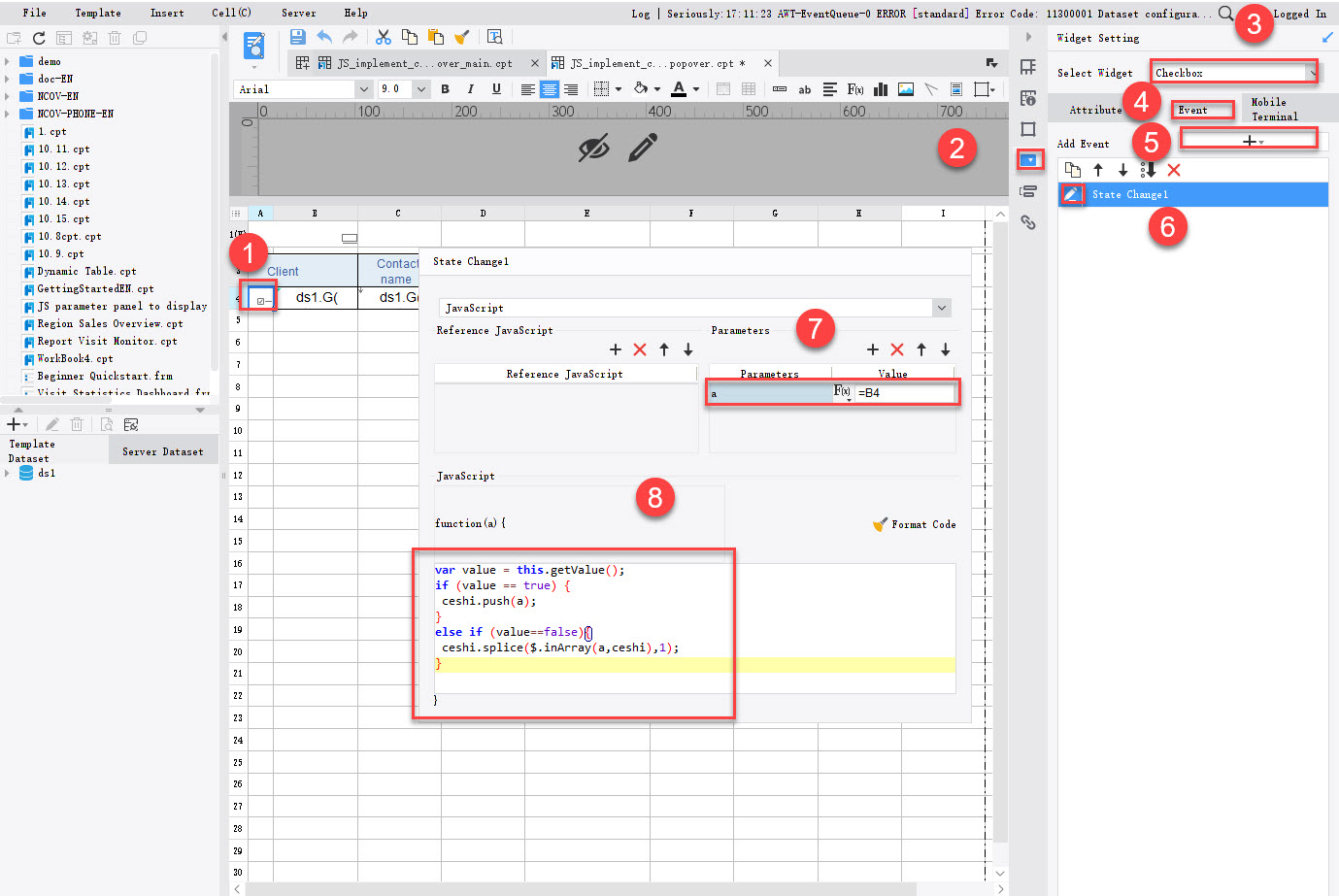1339x896 pixels.
Task: Click the eye icon above the ruler
Action: click(x=594, y=149)
